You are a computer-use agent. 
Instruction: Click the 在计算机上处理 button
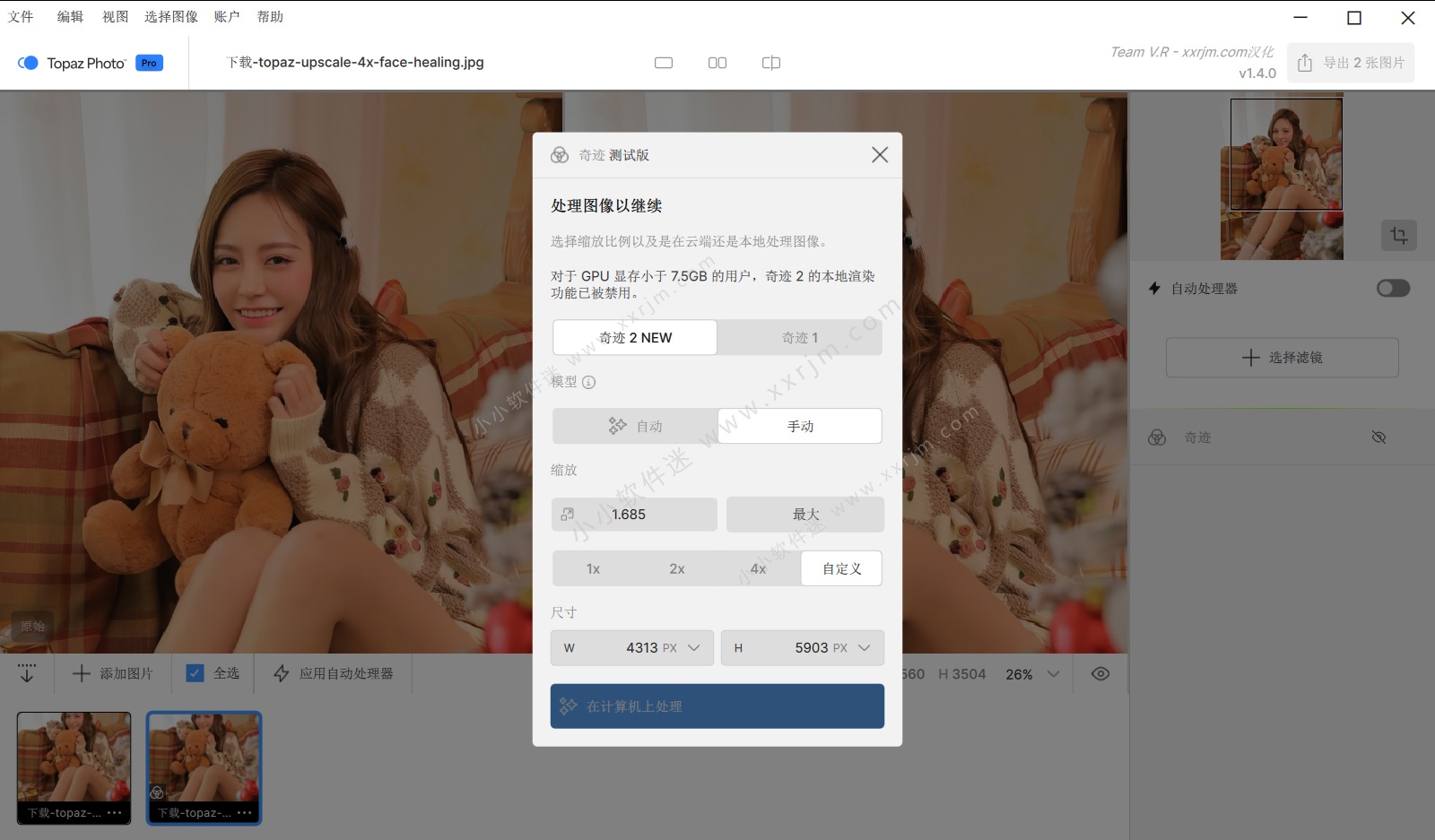point(717,706)
